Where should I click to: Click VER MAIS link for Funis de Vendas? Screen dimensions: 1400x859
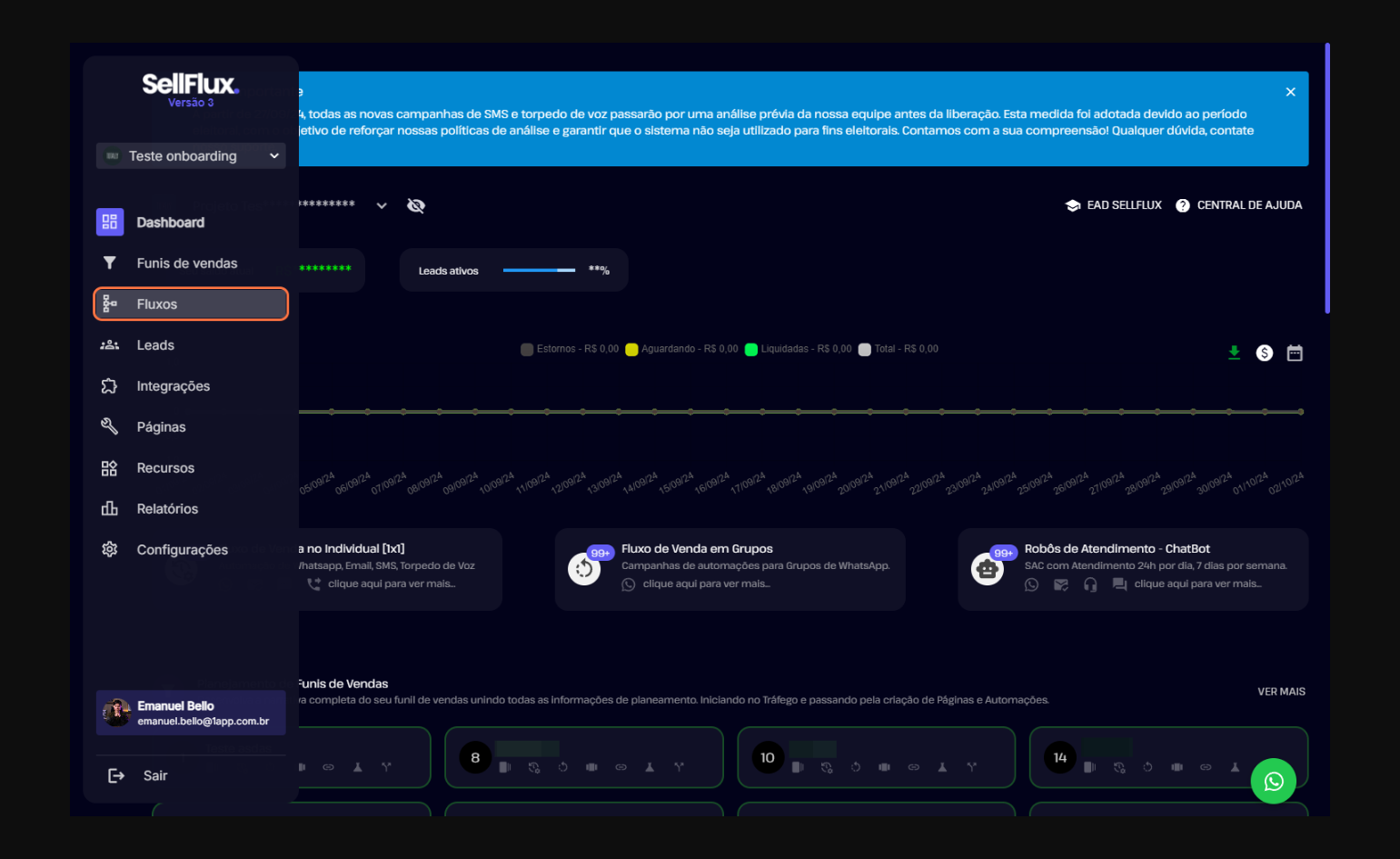click(x=1281, y=692)
